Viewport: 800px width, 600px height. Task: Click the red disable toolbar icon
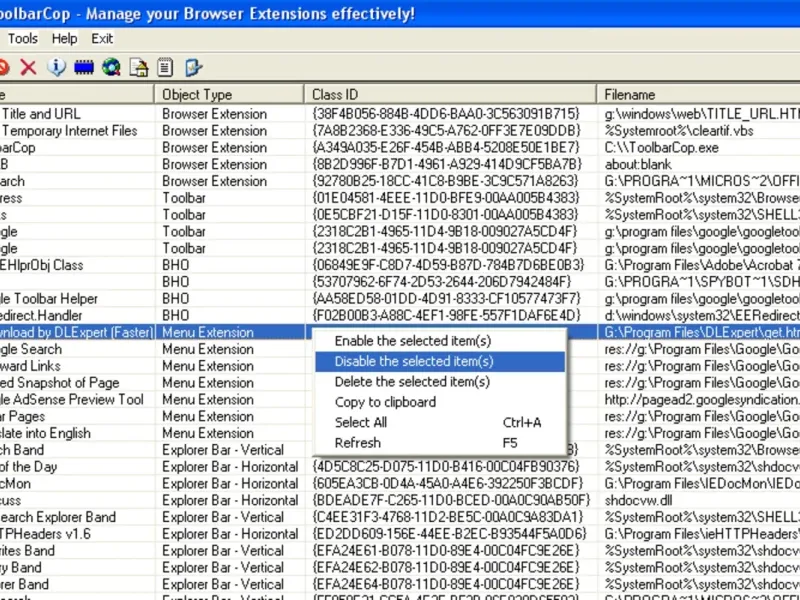4,67
